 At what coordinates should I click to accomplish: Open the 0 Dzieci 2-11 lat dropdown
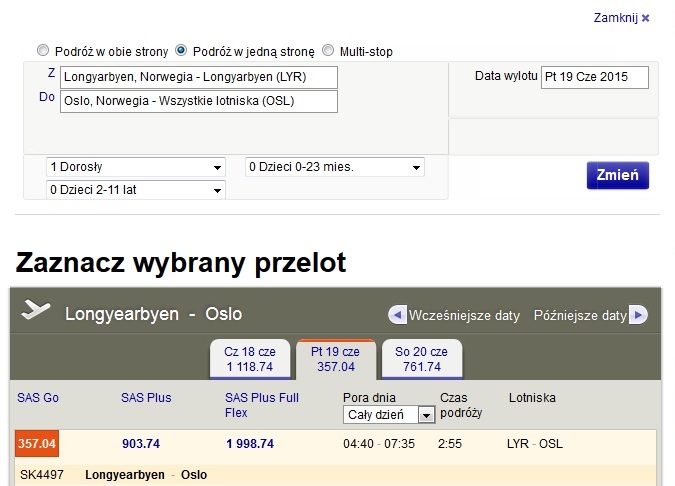(x=136, y=190)
